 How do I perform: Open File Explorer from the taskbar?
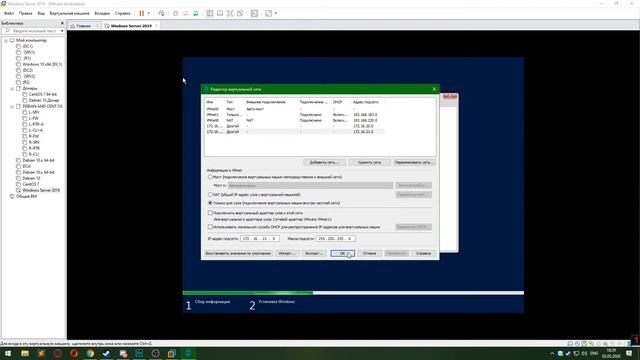[25, 353]
